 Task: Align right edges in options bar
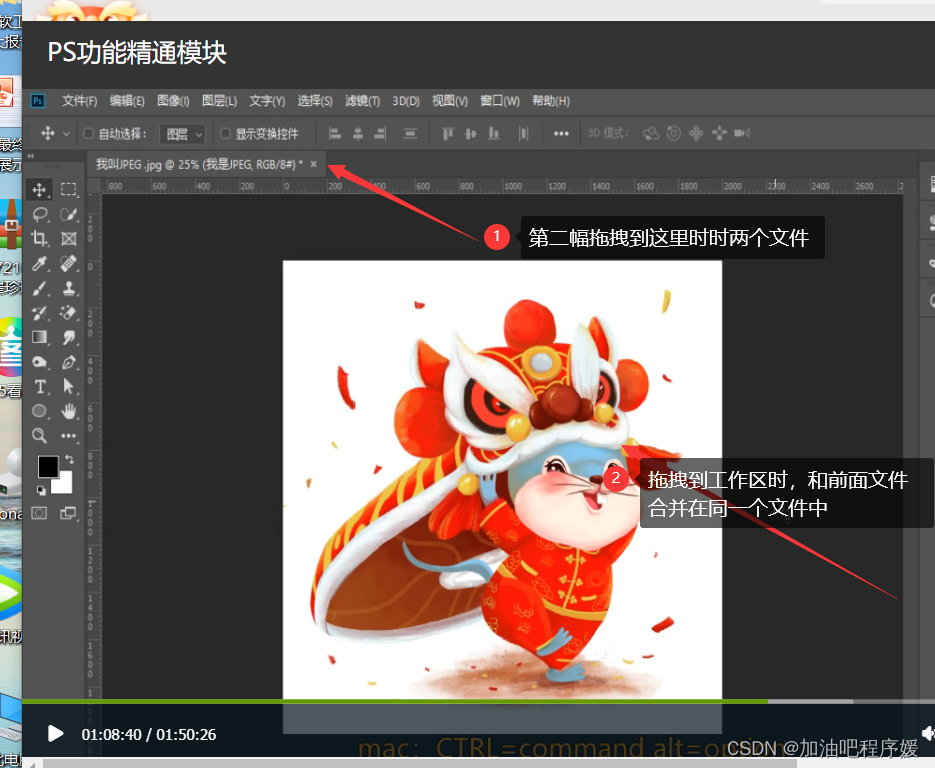click(x=380, y=134)
